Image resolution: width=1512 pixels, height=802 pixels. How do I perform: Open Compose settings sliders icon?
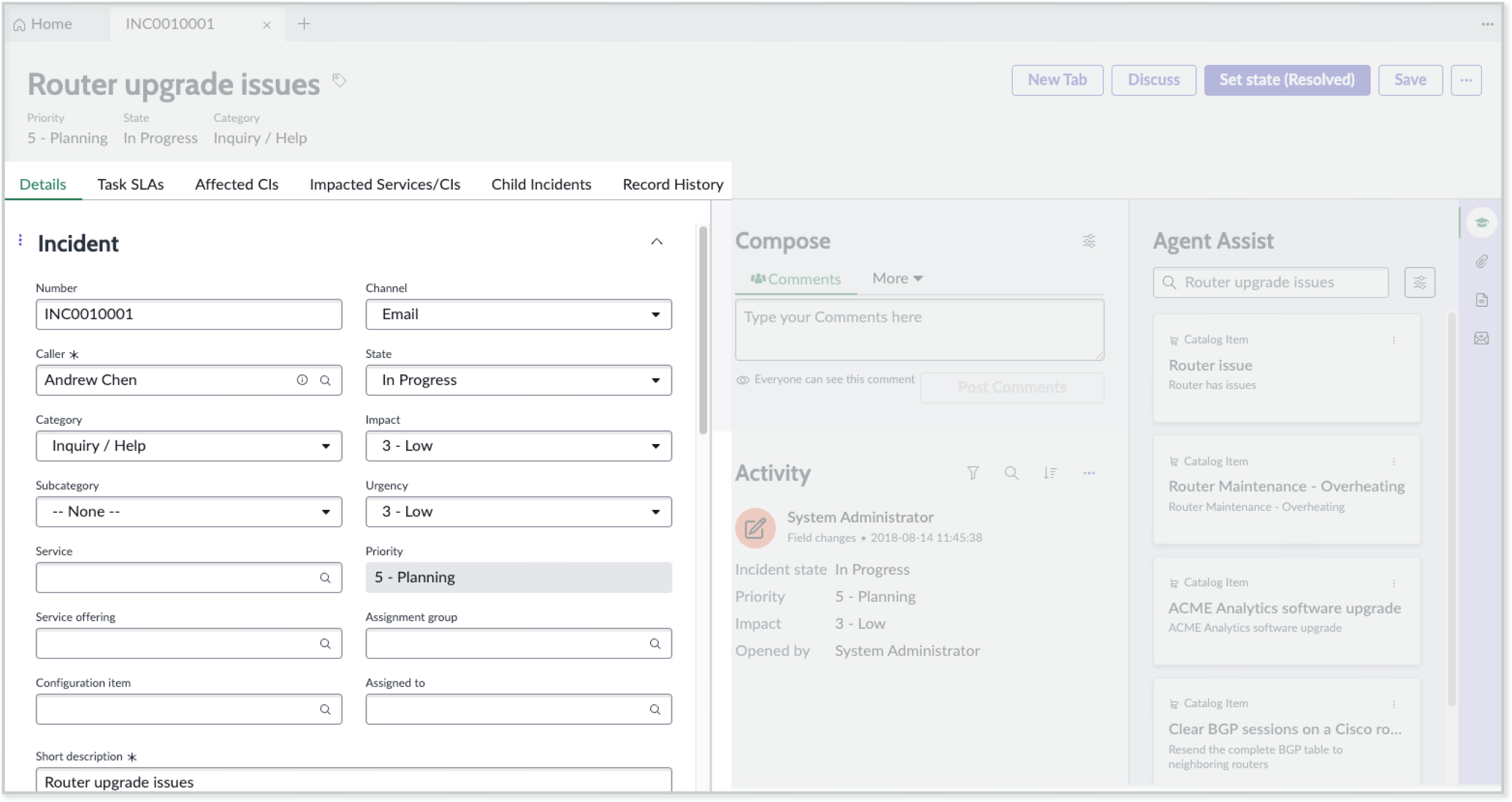pyautogui.click(x=1089, y=241)
